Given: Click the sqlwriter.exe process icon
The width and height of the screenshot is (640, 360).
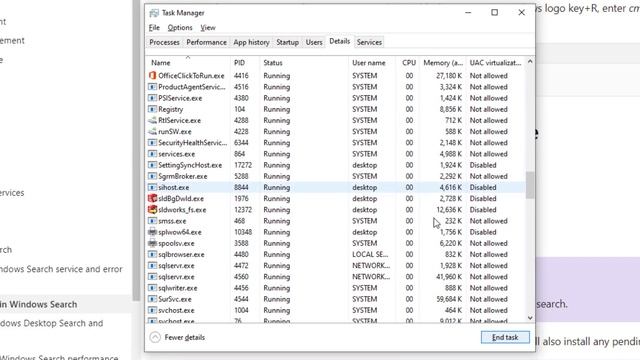Looking at the screenshot, I should pos(152,288).
